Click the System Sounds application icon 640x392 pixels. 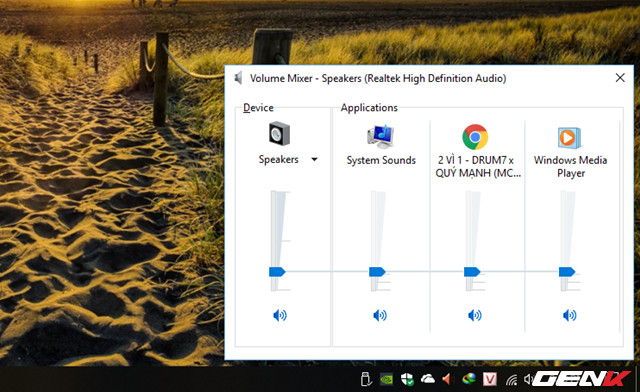380,136
